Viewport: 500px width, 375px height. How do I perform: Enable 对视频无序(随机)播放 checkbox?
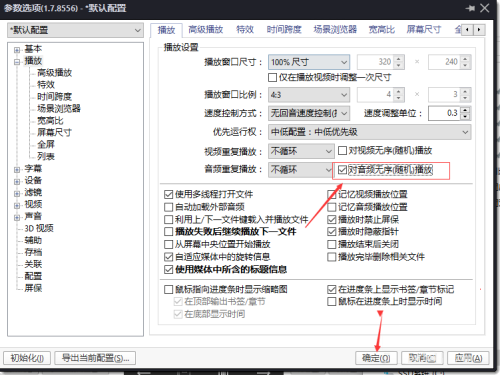[342, 151]
